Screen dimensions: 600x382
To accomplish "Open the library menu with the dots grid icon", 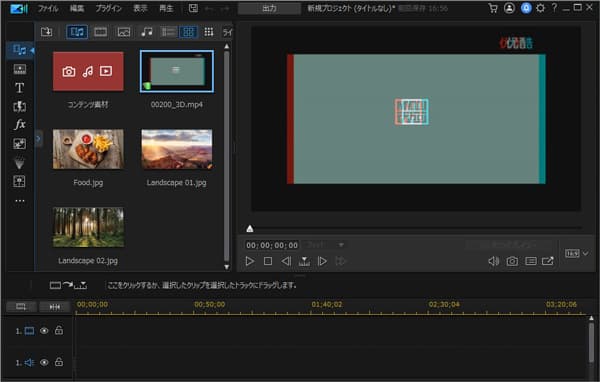I will click(x=209, y=32).
